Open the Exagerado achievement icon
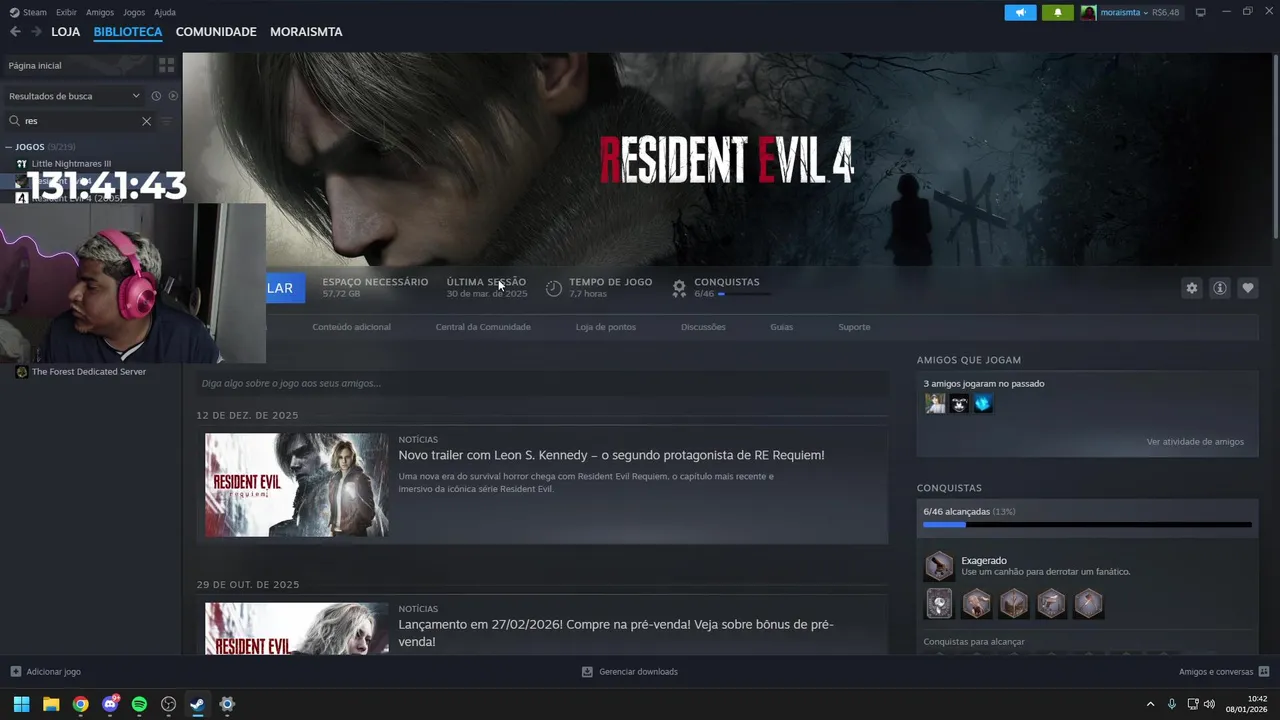 point(939,566)
